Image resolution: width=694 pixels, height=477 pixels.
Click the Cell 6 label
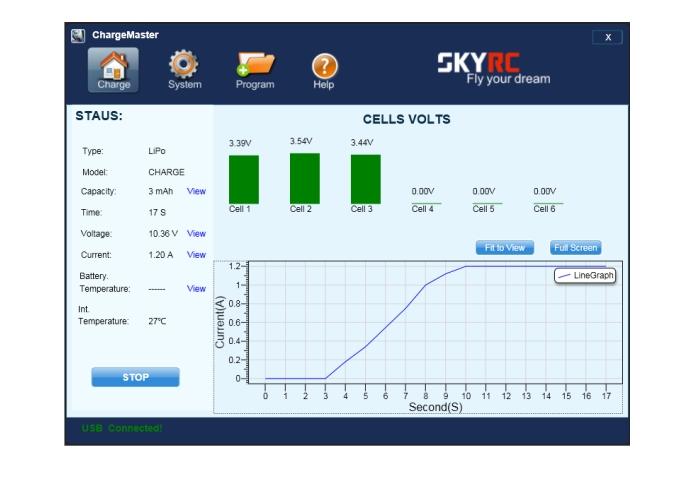(x=544, y=209)
